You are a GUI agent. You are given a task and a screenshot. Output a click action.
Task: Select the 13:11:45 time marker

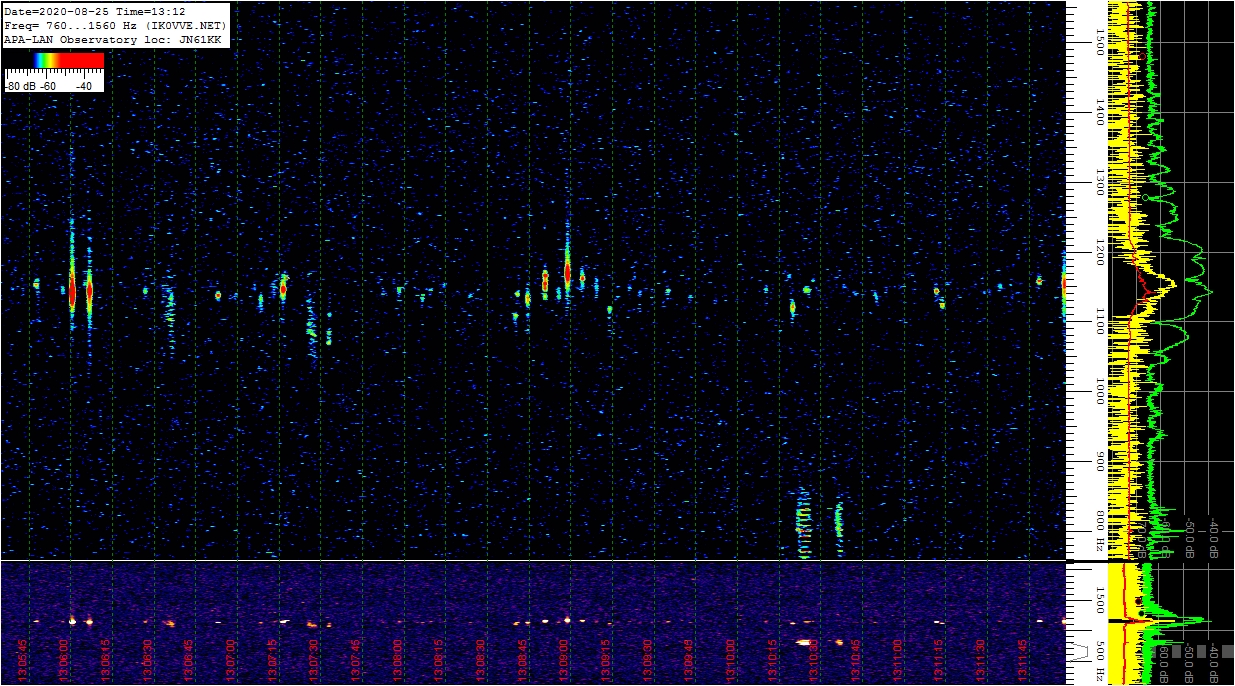[1023, 660]
